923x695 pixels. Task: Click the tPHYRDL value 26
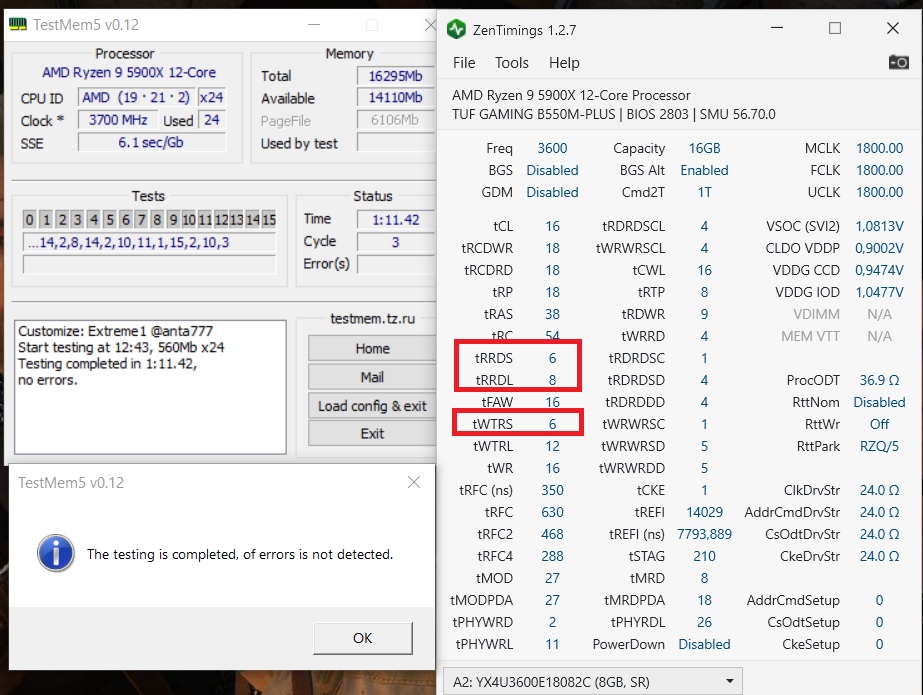[704, 622]
